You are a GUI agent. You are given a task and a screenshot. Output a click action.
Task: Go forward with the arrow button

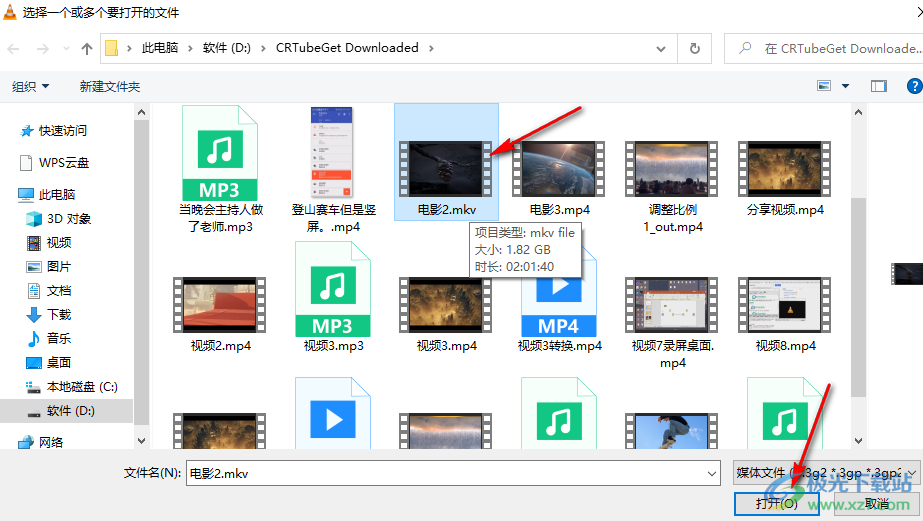pos(42,49)
